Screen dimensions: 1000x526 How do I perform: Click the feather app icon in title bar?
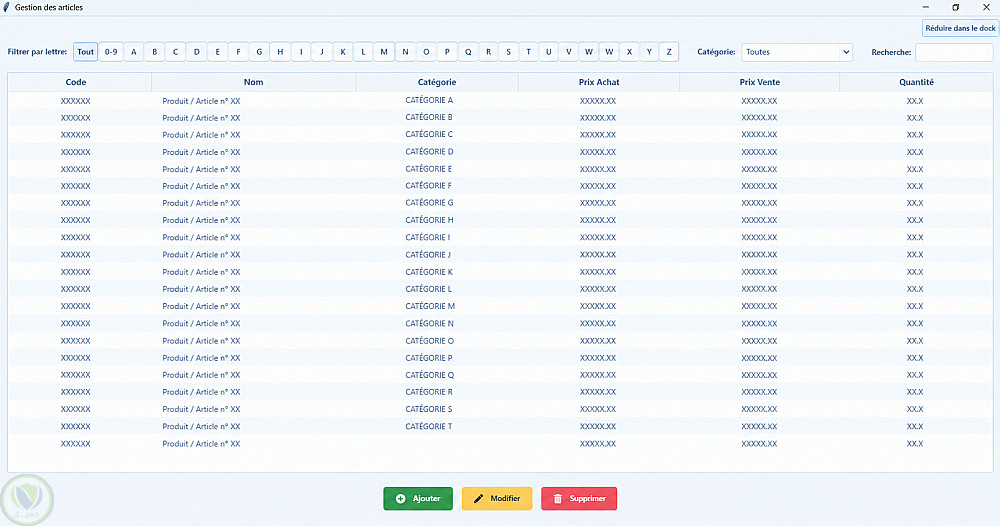tap(6, 7)
